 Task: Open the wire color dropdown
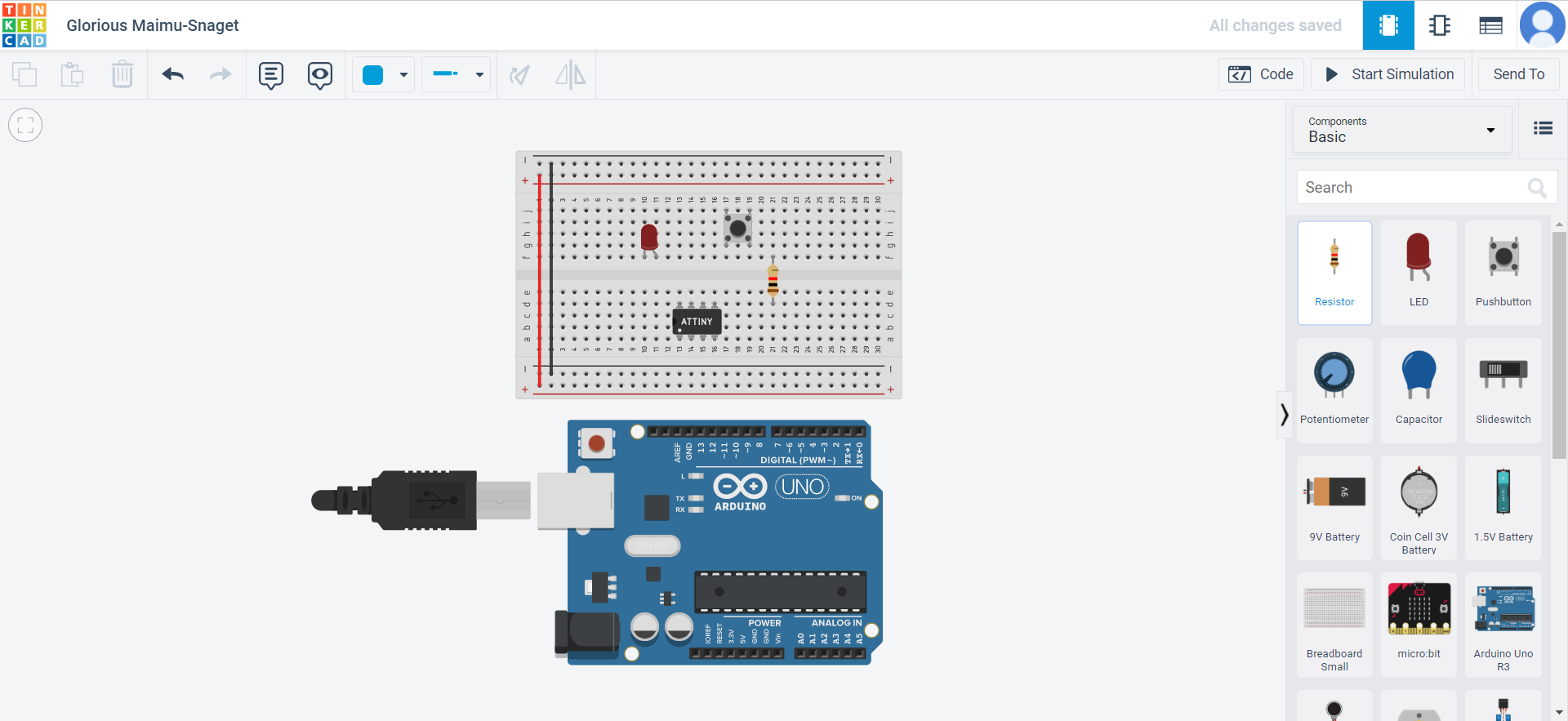(x=384, y=75)
